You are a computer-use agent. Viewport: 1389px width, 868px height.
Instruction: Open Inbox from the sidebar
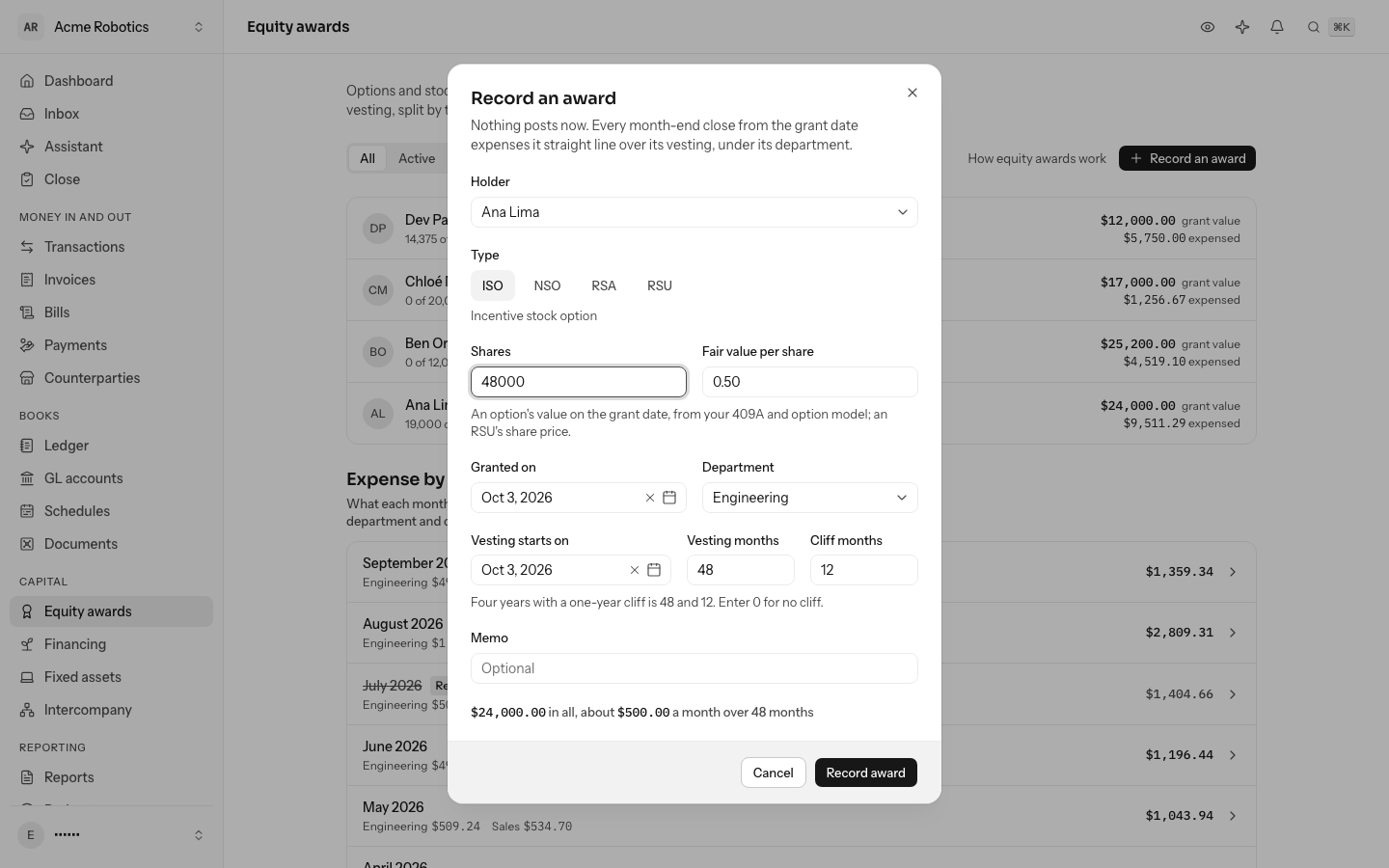point(111,114)
